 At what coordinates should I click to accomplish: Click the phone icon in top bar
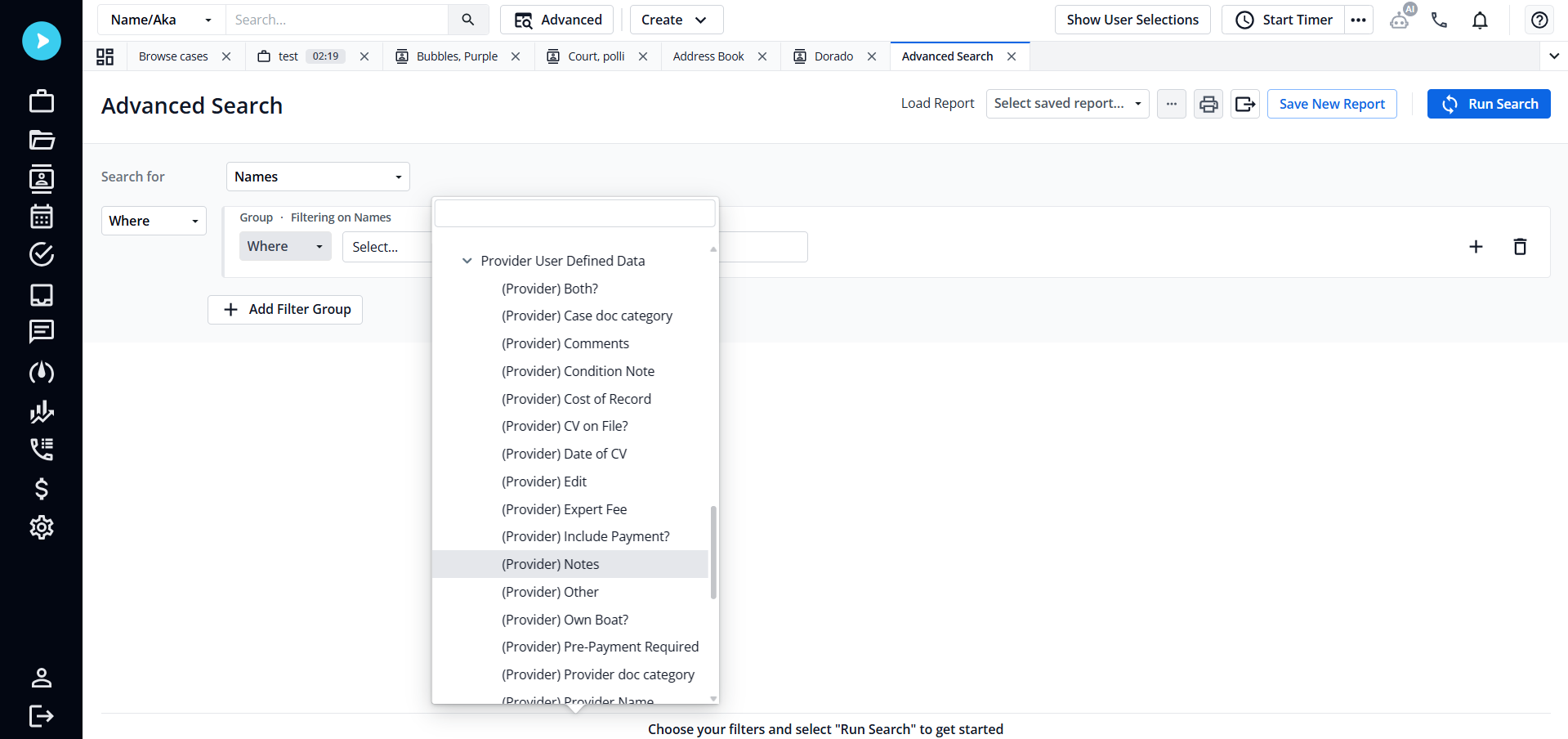click(1439, 20)
